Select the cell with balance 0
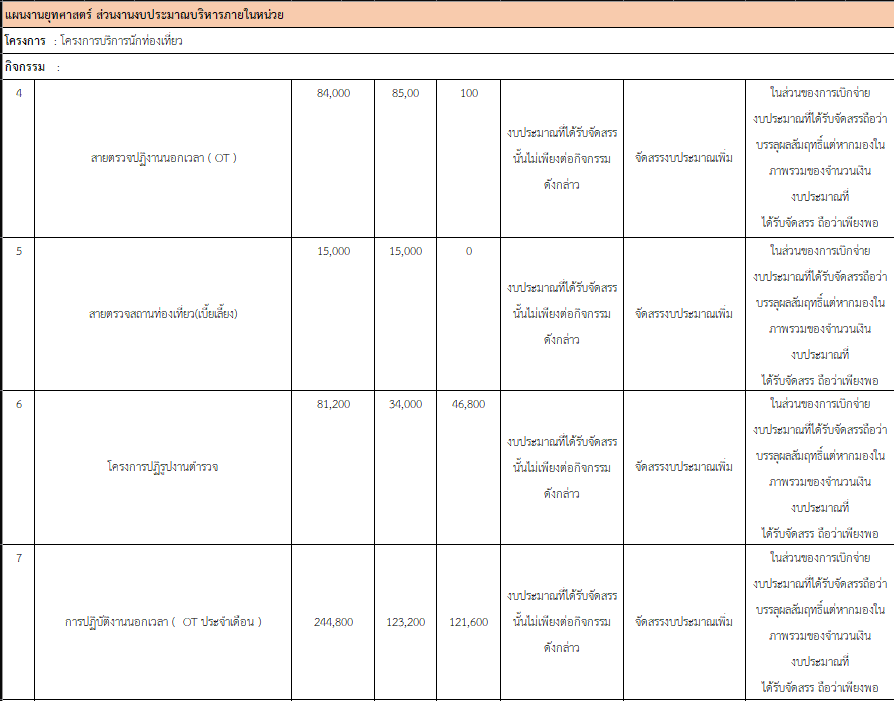 [468, 251]
